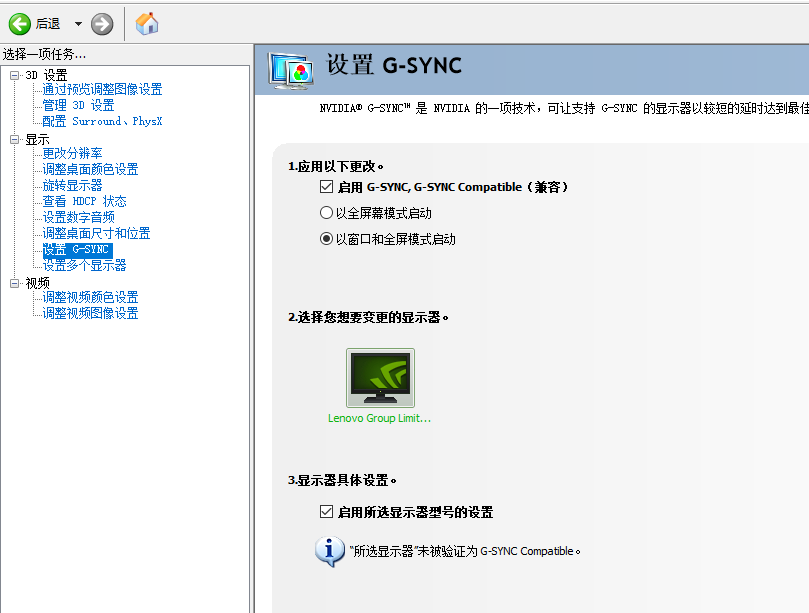
Task: Toggle 启用所选显示器型号的设置 checkbox
Action: tap(326, 511)
